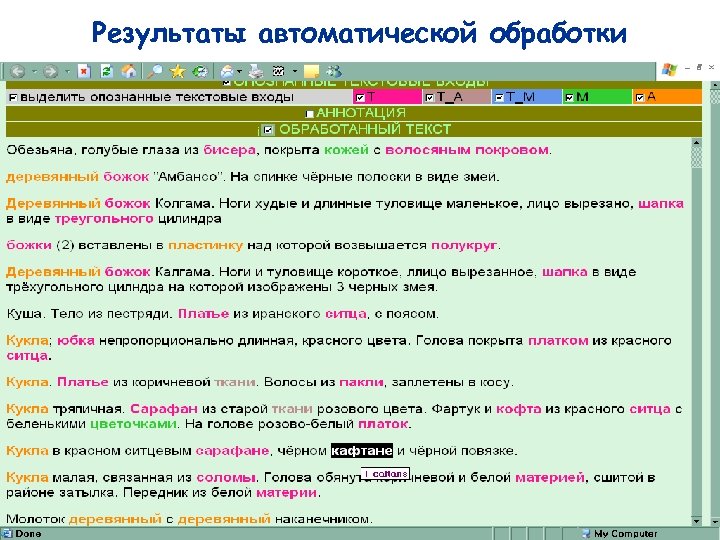Screen dimensions: 720x540
Task: Click the word 'Сарафан' in rag doll line
Action: (x=164, y=409)
